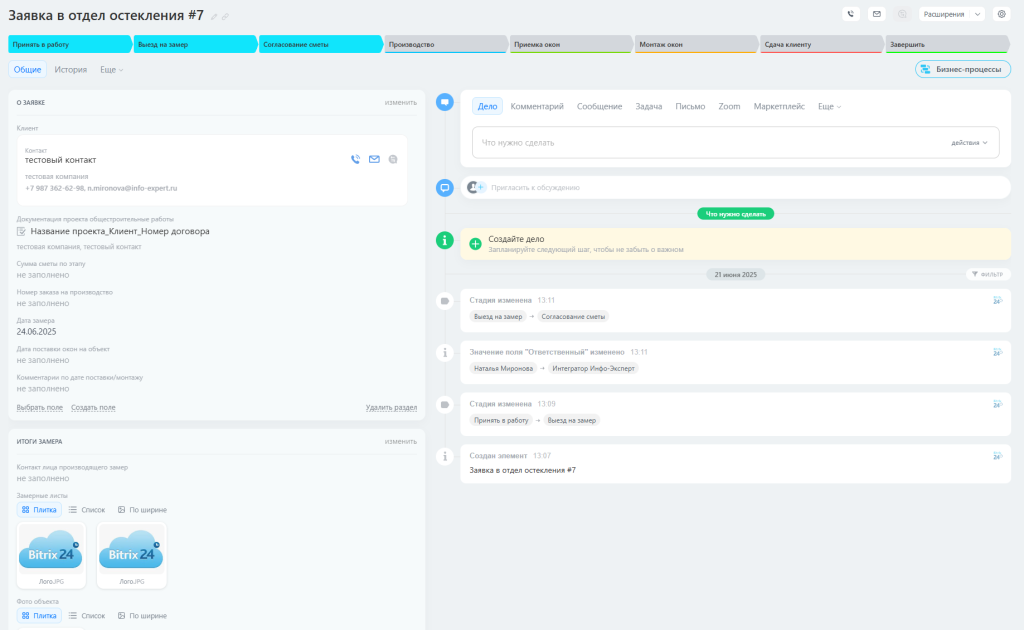The image size is (1024, 630).
Task: Click the green plus icon next to Создайте дело
Action: [x=475, y=243]
